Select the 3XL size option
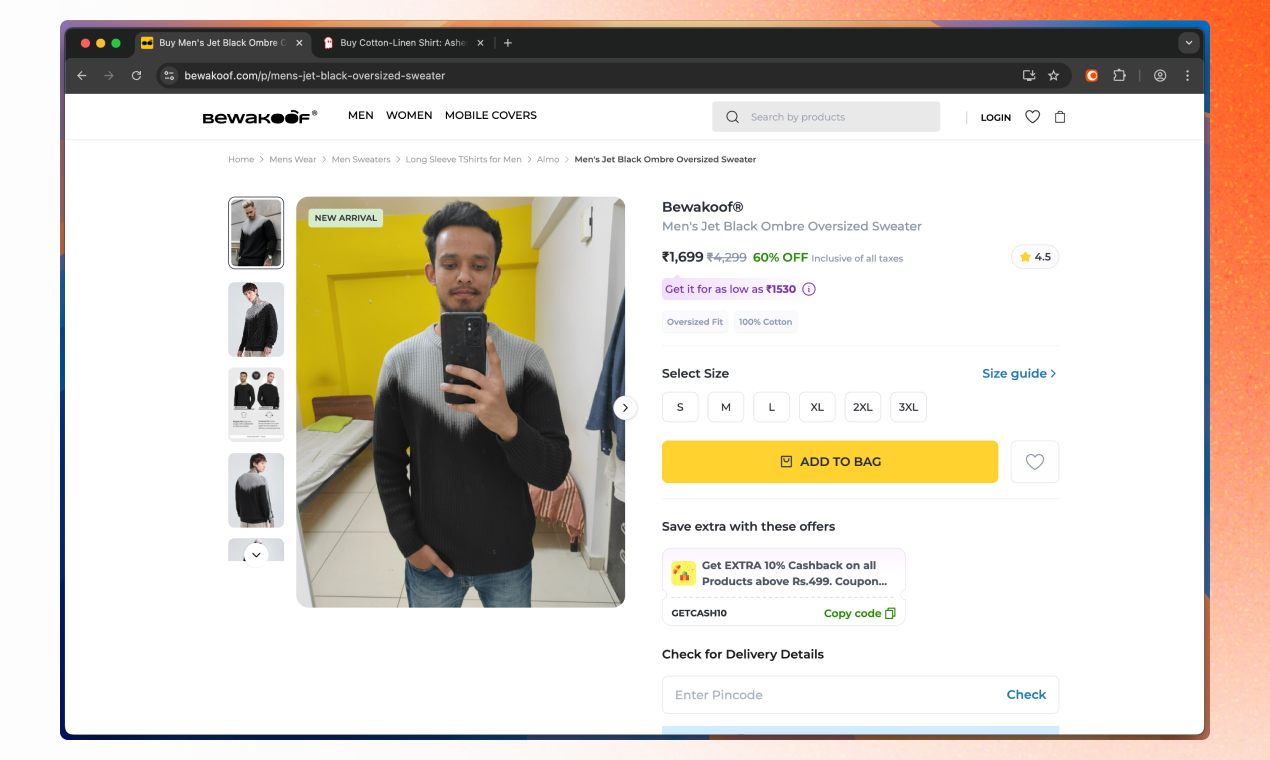 tap(908, 407)
